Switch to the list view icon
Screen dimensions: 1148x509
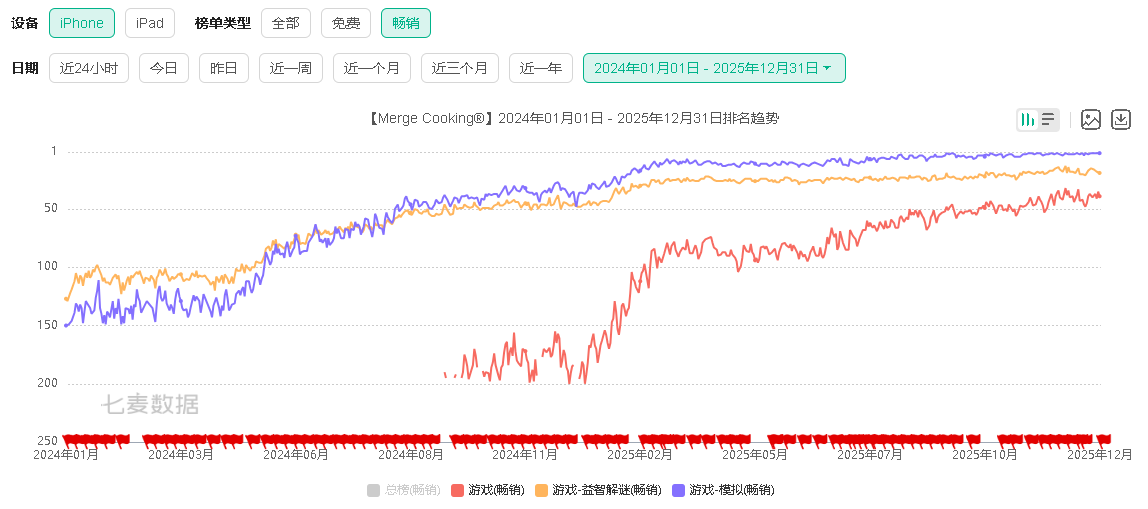tap(1048, 120)
